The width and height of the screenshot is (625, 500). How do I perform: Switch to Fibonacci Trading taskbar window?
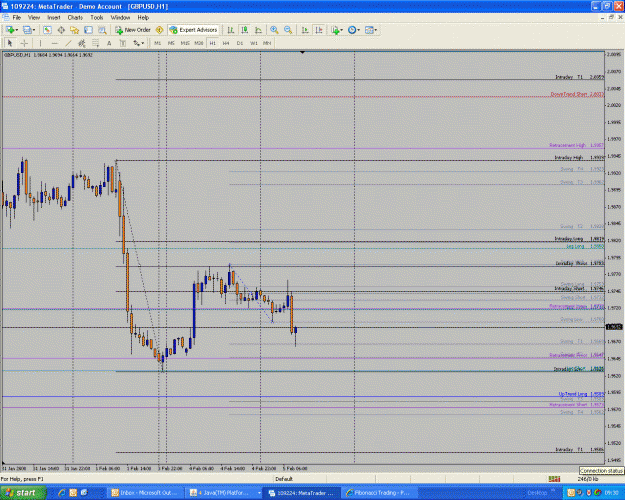click(378, 493)
